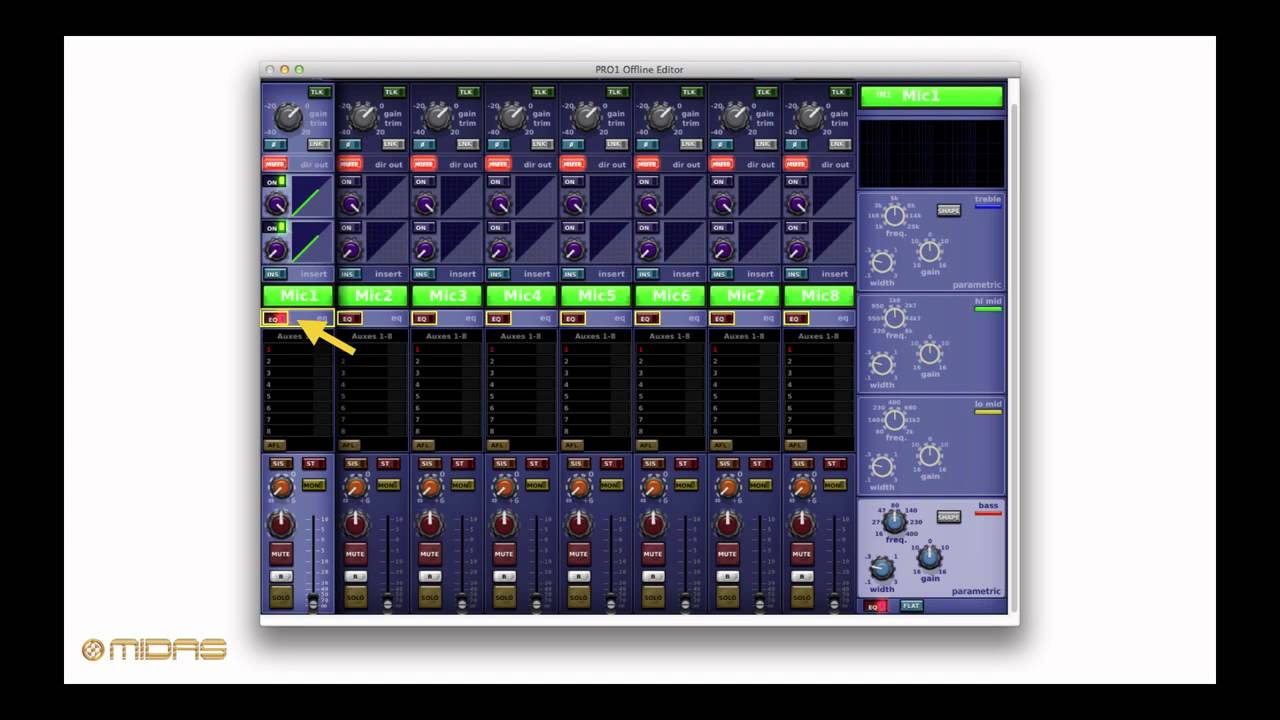Click the bass width knob in EQ panel
This screenshot has width=1280, height=720.
pos(881,569)
